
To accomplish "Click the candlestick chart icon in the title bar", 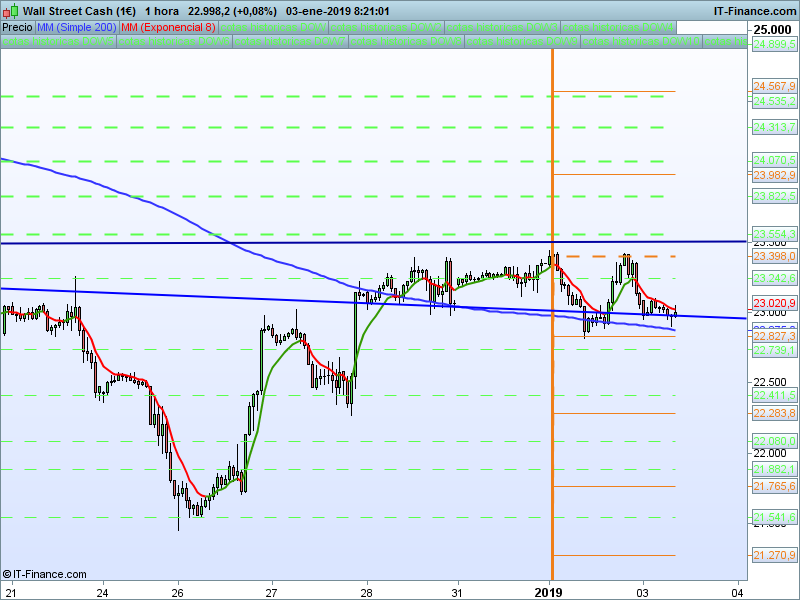I will click(x=10, y=11).
